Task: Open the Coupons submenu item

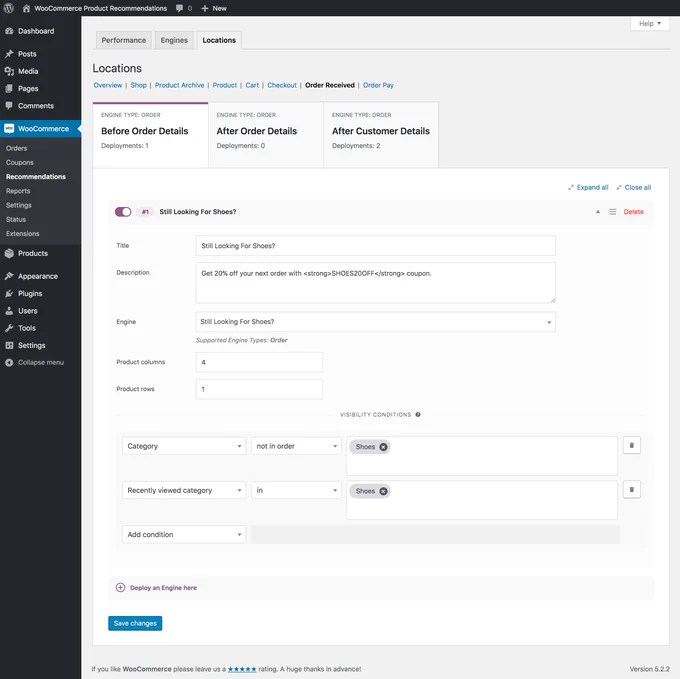Action: click(x=20, y=162)
